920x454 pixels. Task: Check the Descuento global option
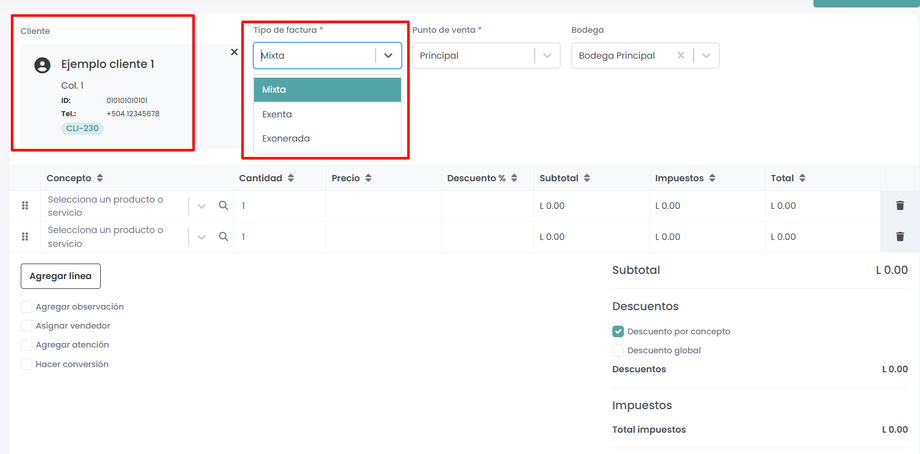pos(618,351)
